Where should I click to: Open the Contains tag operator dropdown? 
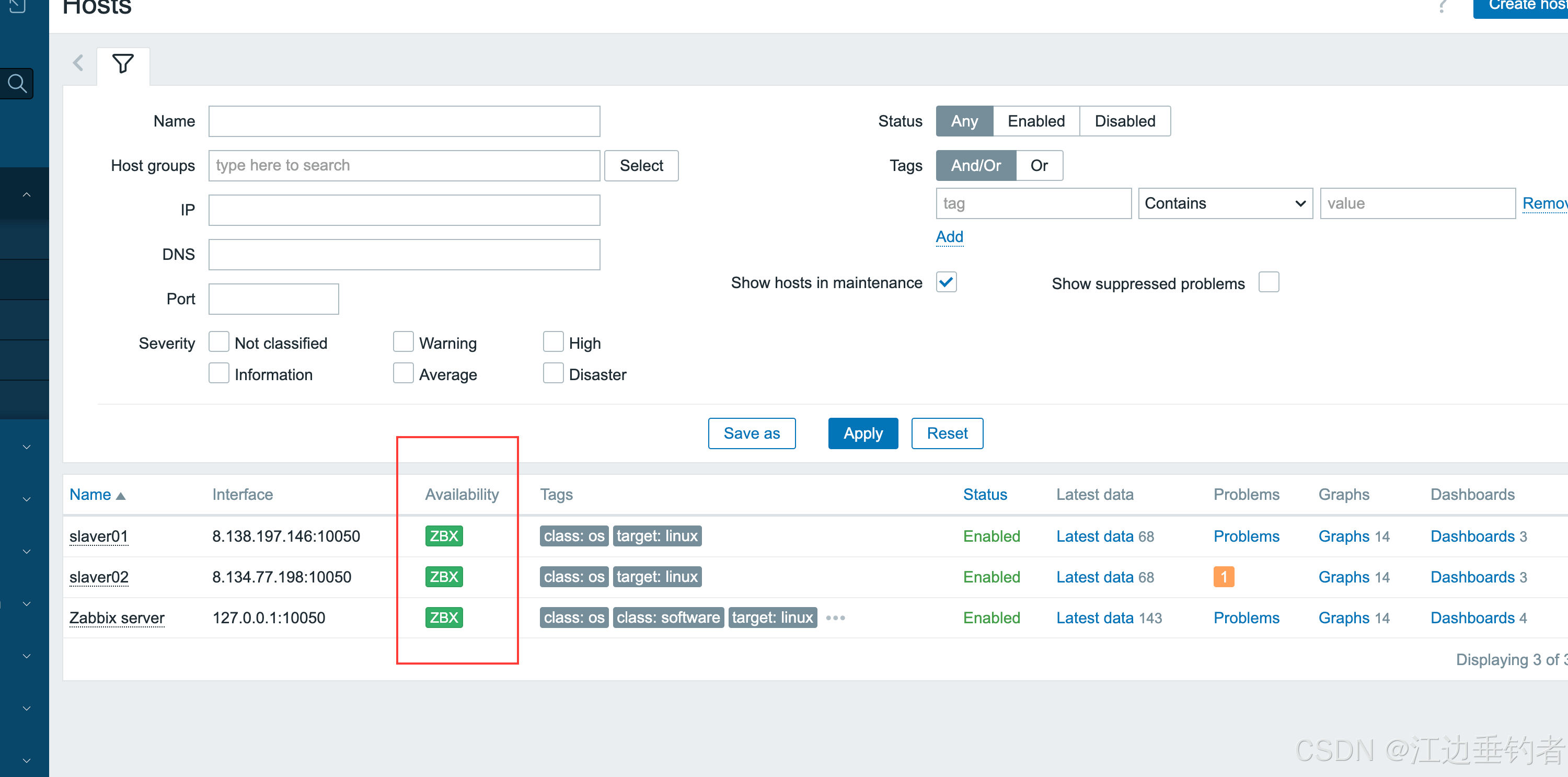click(x=1225, y=203)
